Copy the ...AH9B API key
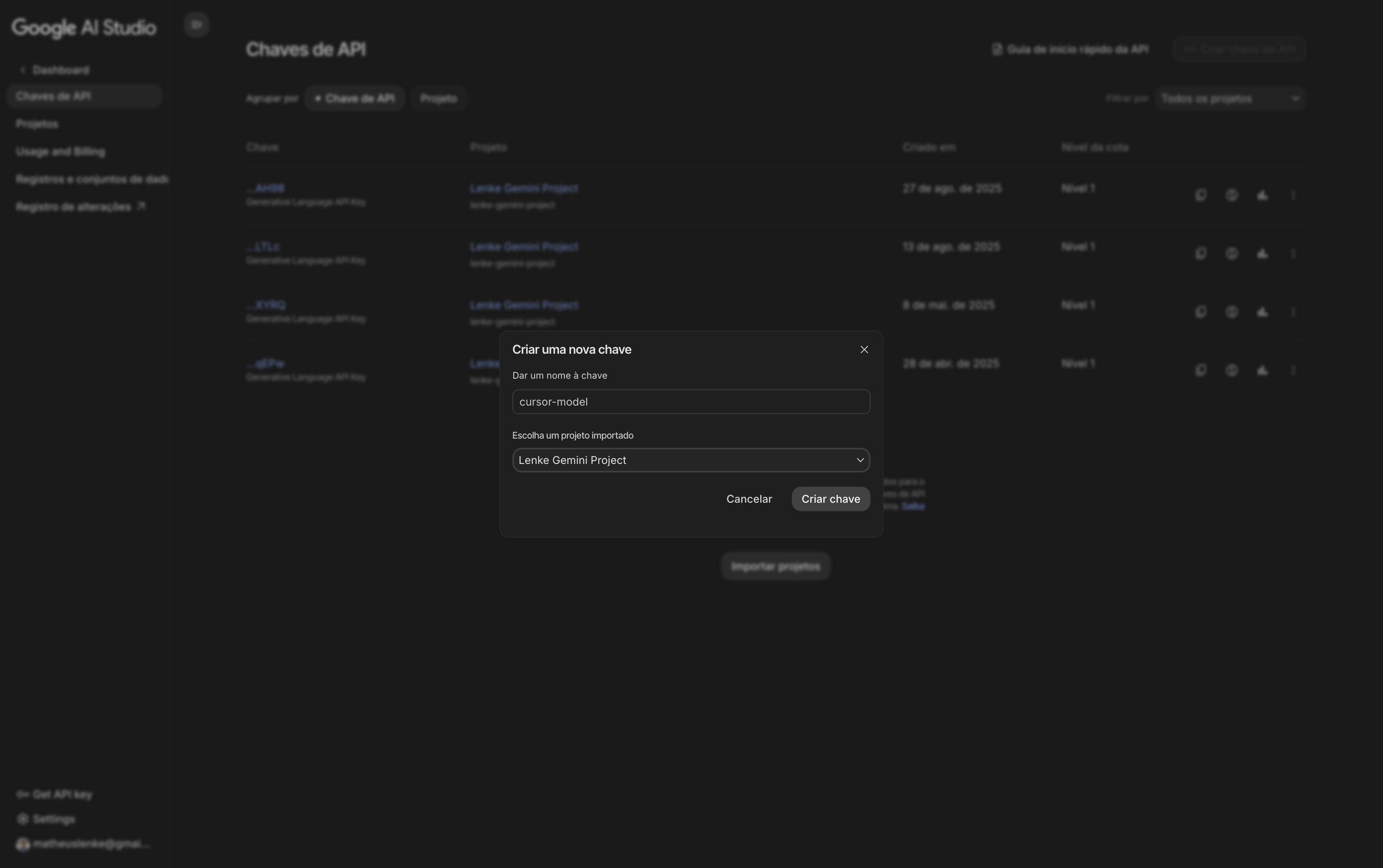1383x868 pixels. click(x=1200, y=195)
